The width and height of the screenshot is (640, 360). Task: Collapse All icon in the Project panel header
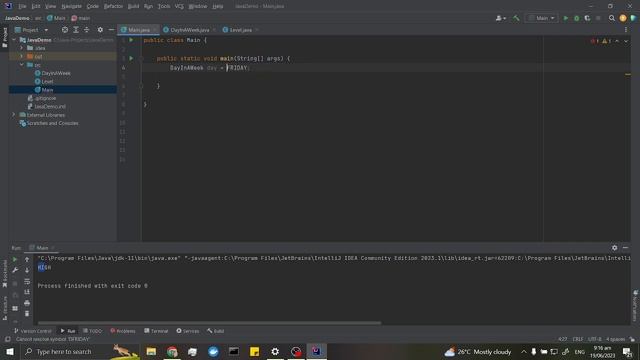pos(87,30)
